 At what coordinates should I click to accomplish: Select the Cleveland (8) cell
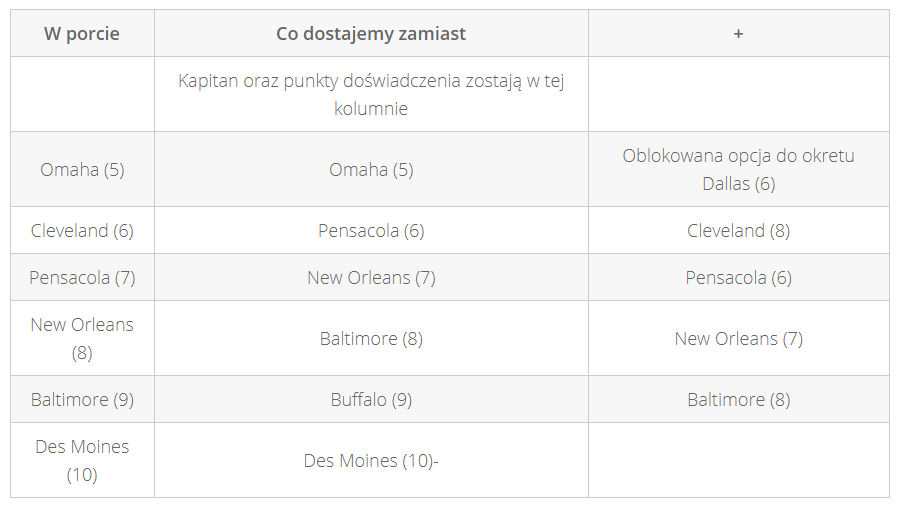[x=738, y=230]
